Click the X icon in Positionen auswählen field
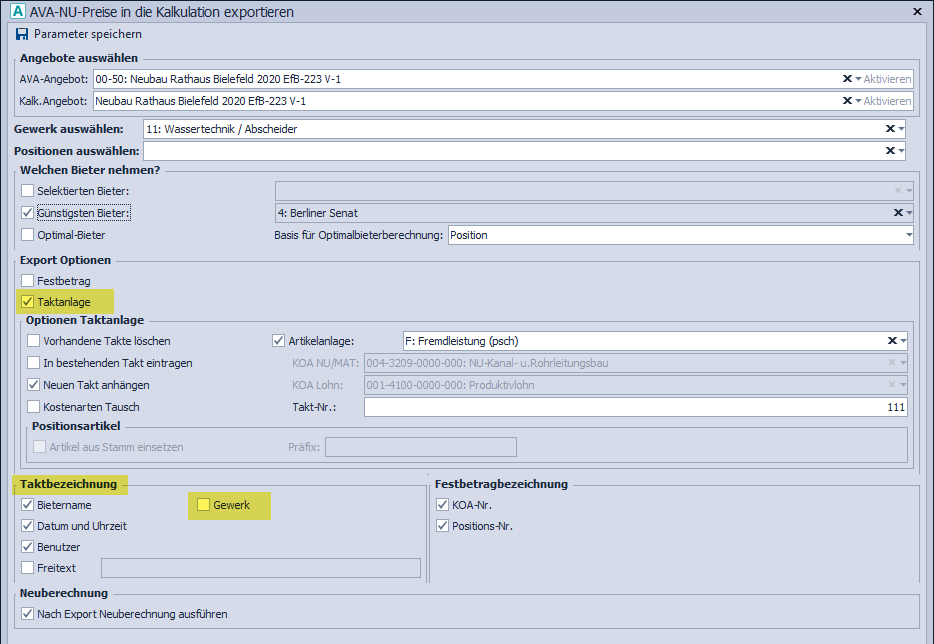Image resolution: width=934 pixels, height=644 pixels. tap(890, 151)
